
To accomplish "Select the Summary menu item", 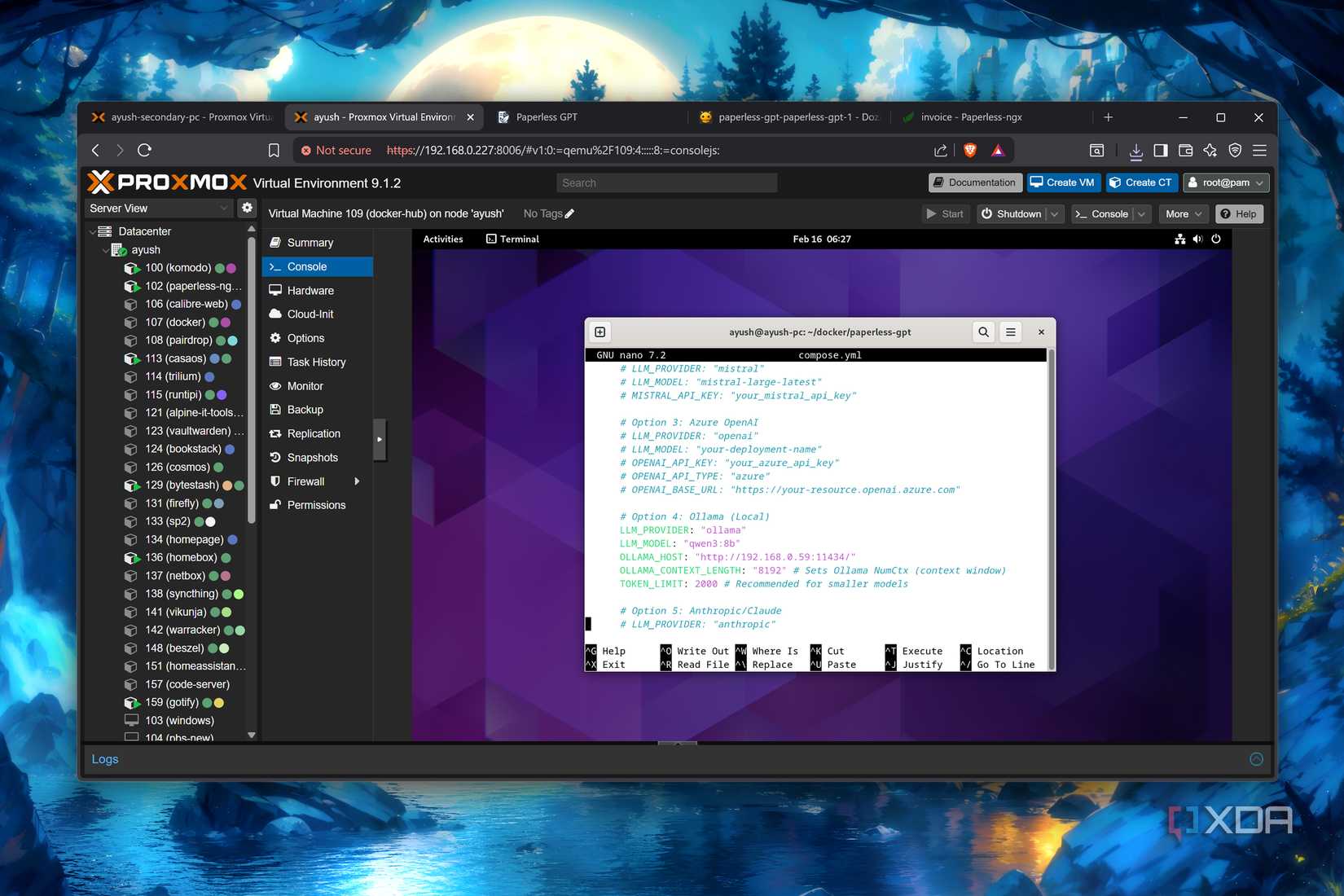I will tap(318, 243).
